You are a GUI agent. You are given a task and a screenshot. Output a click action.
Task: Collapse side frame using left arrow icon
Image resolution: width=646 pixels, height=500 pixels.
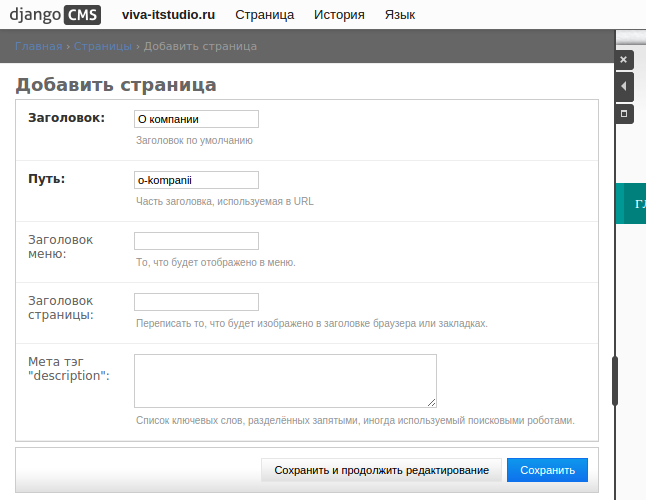point(624,87)
